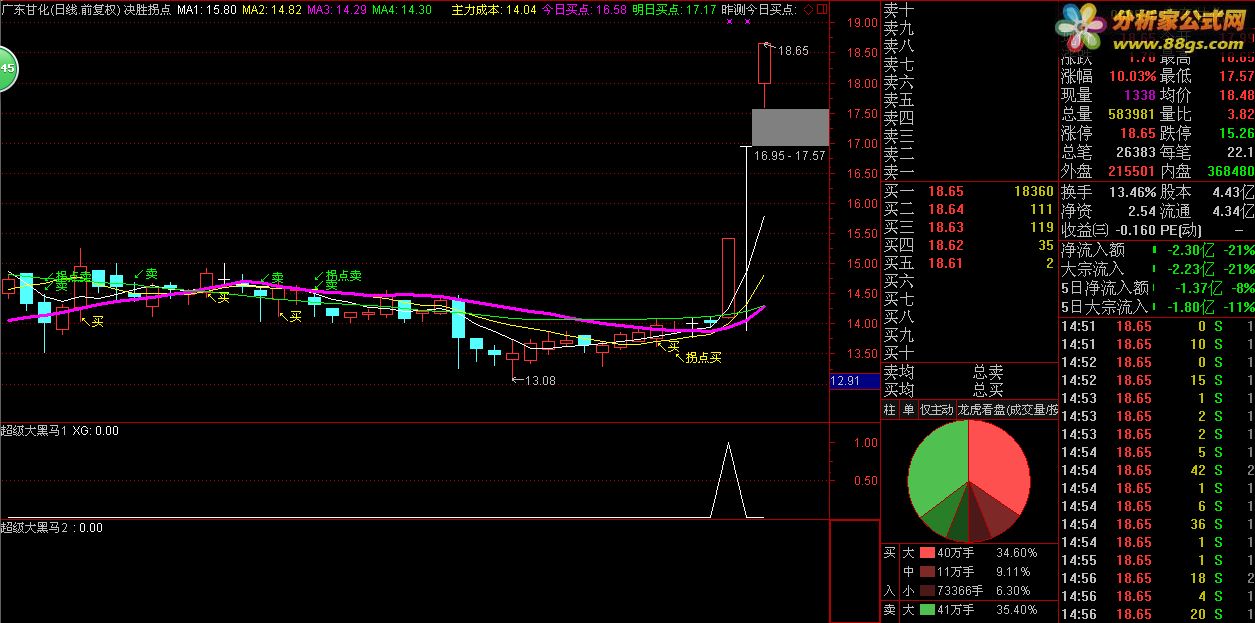
Task: Click the 总卖 label
Action: point(988,372)
